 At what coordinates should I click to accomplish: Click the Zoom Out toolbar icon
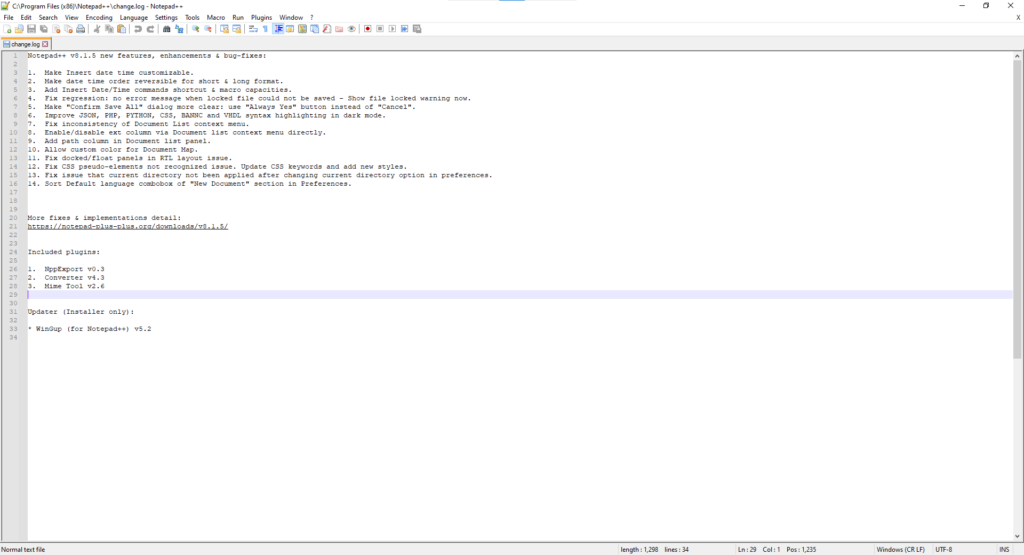coord(208,29)
